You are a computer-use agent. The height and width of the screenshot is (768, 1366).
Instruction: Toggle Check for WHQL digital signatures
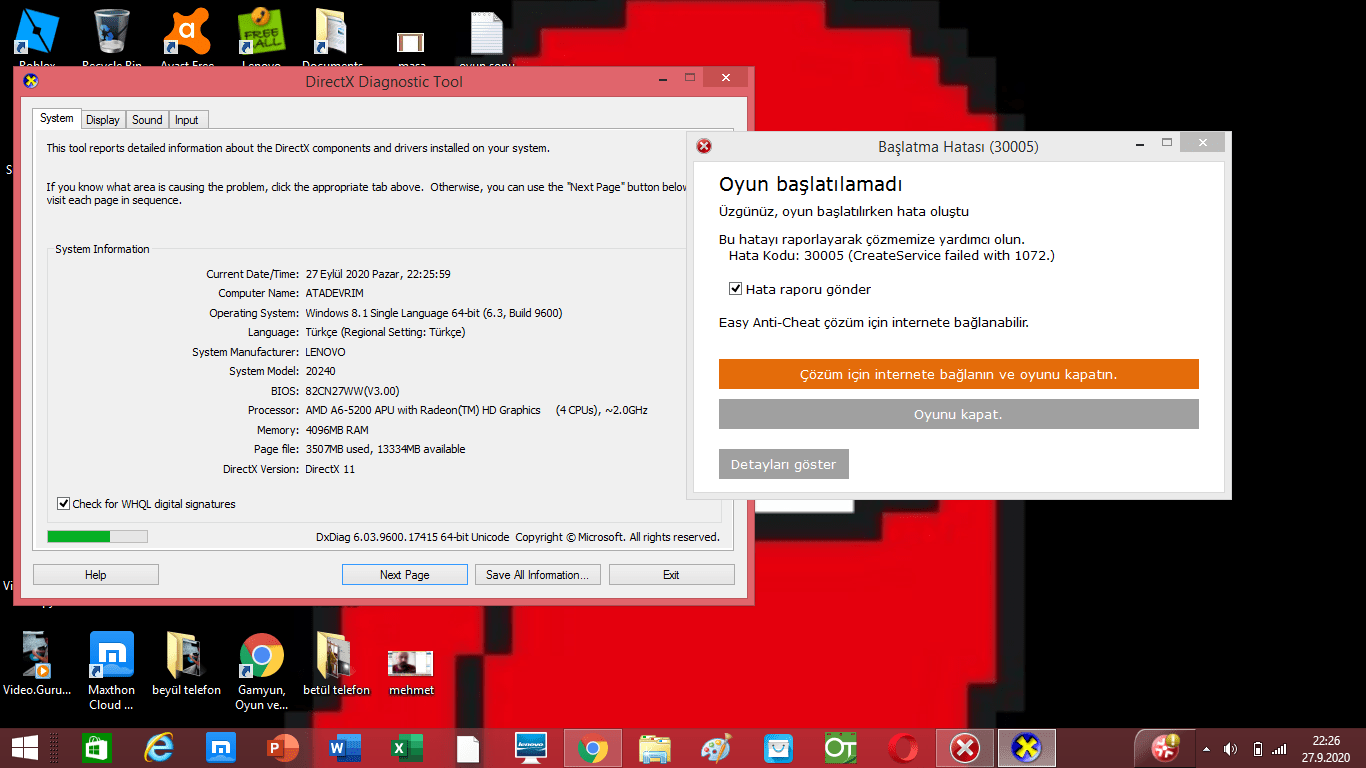coord(147,504)
